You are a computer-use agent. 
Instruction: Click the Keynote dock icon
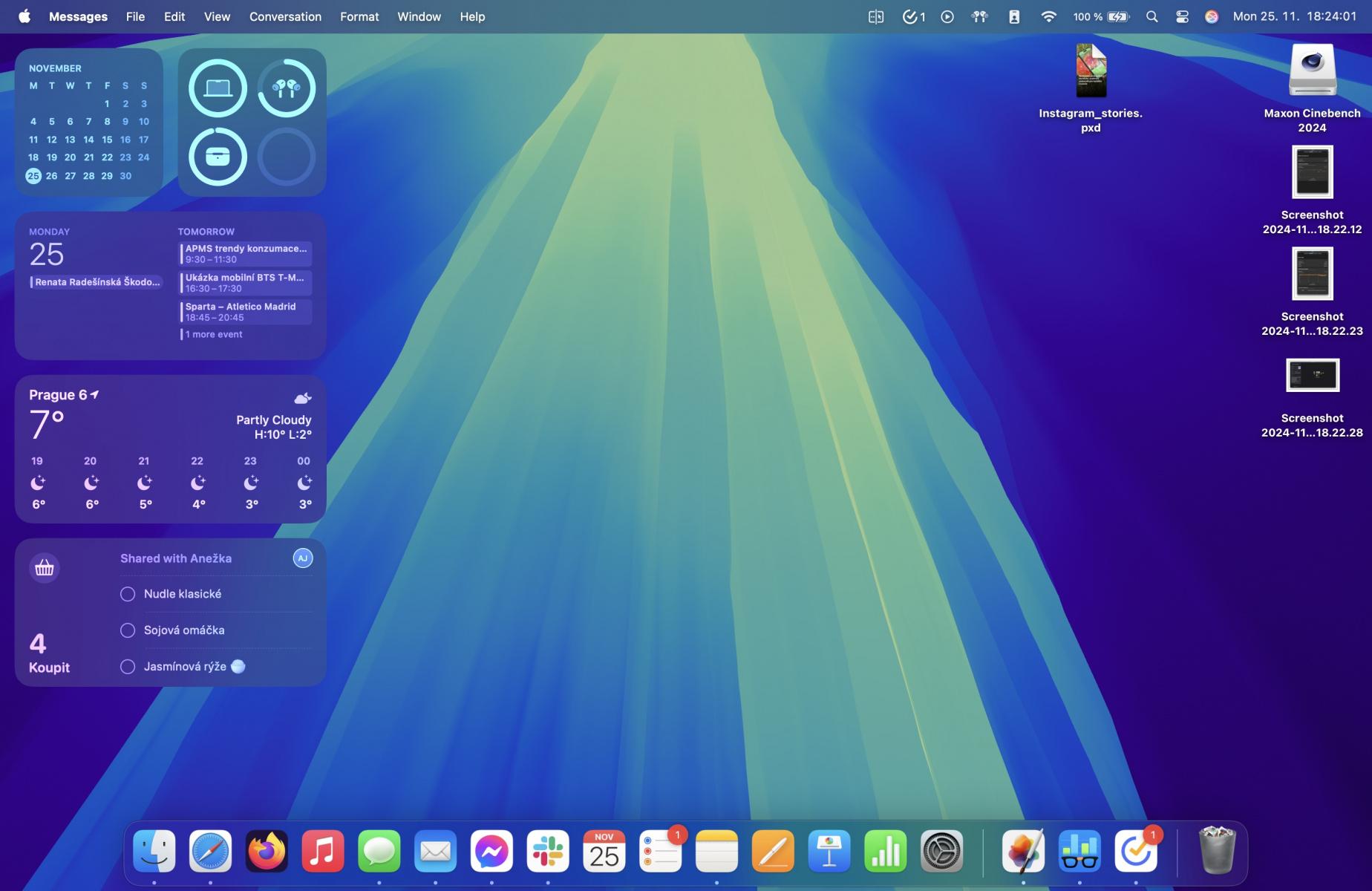coord(829,851)
